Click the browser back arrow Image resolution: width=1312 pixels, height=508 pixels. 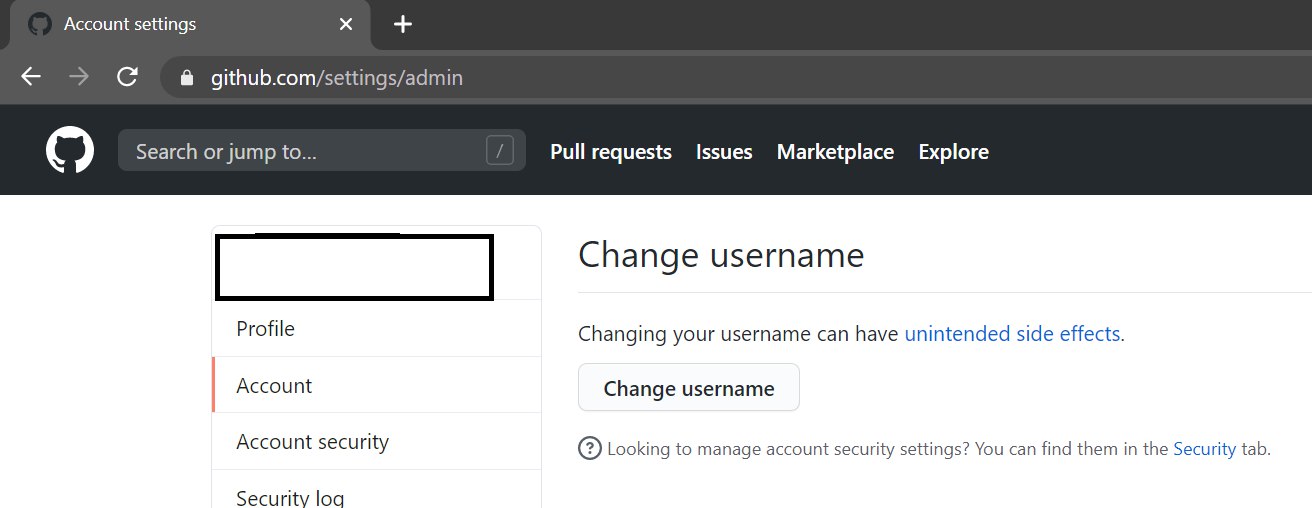31,77
